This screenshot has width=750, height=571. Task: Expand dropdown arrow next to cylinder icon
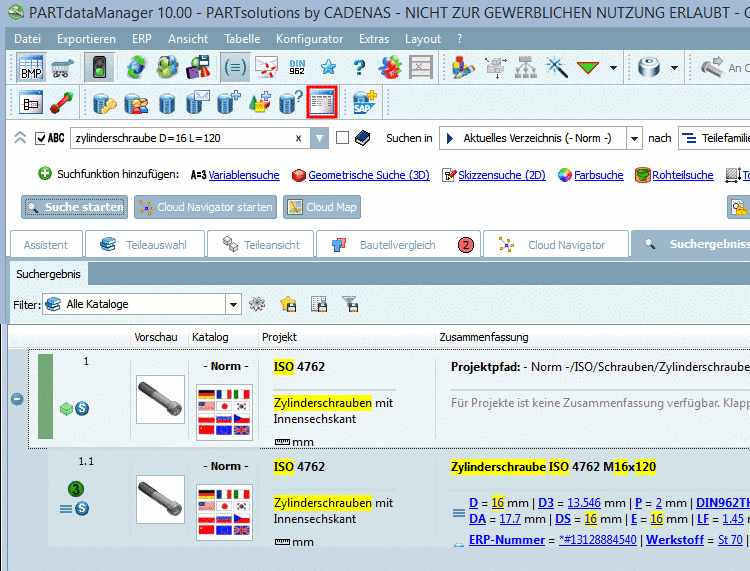point(674,67)
